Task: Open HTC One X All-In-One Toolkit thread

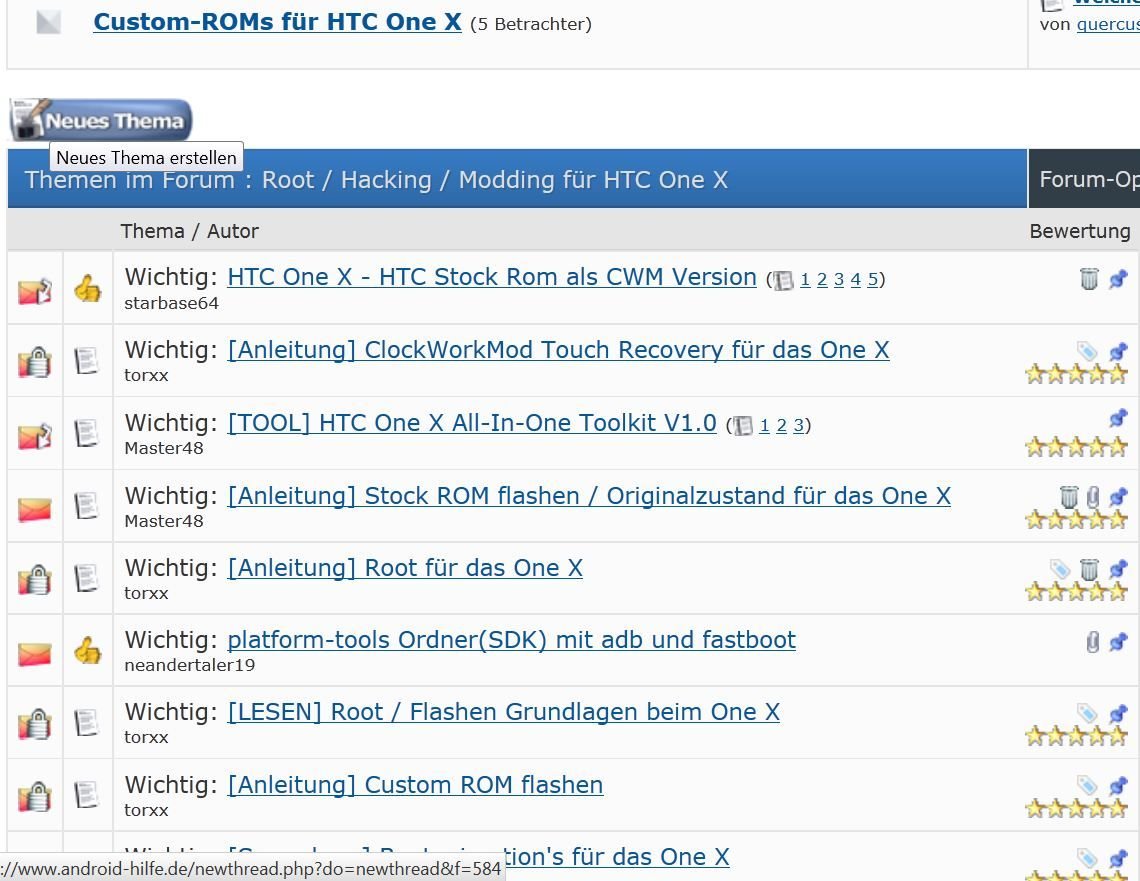Action: (x=472, y=422)
